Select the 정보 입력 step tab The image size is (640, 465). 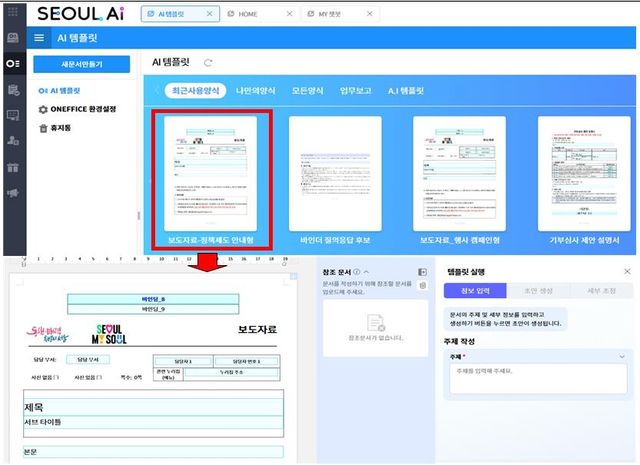click(475, 291)
